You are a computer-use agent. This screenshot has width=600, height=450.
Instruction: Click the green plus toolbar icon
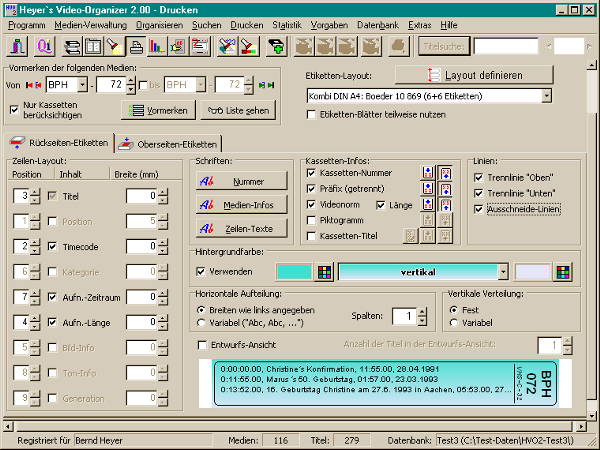[275, 46]
